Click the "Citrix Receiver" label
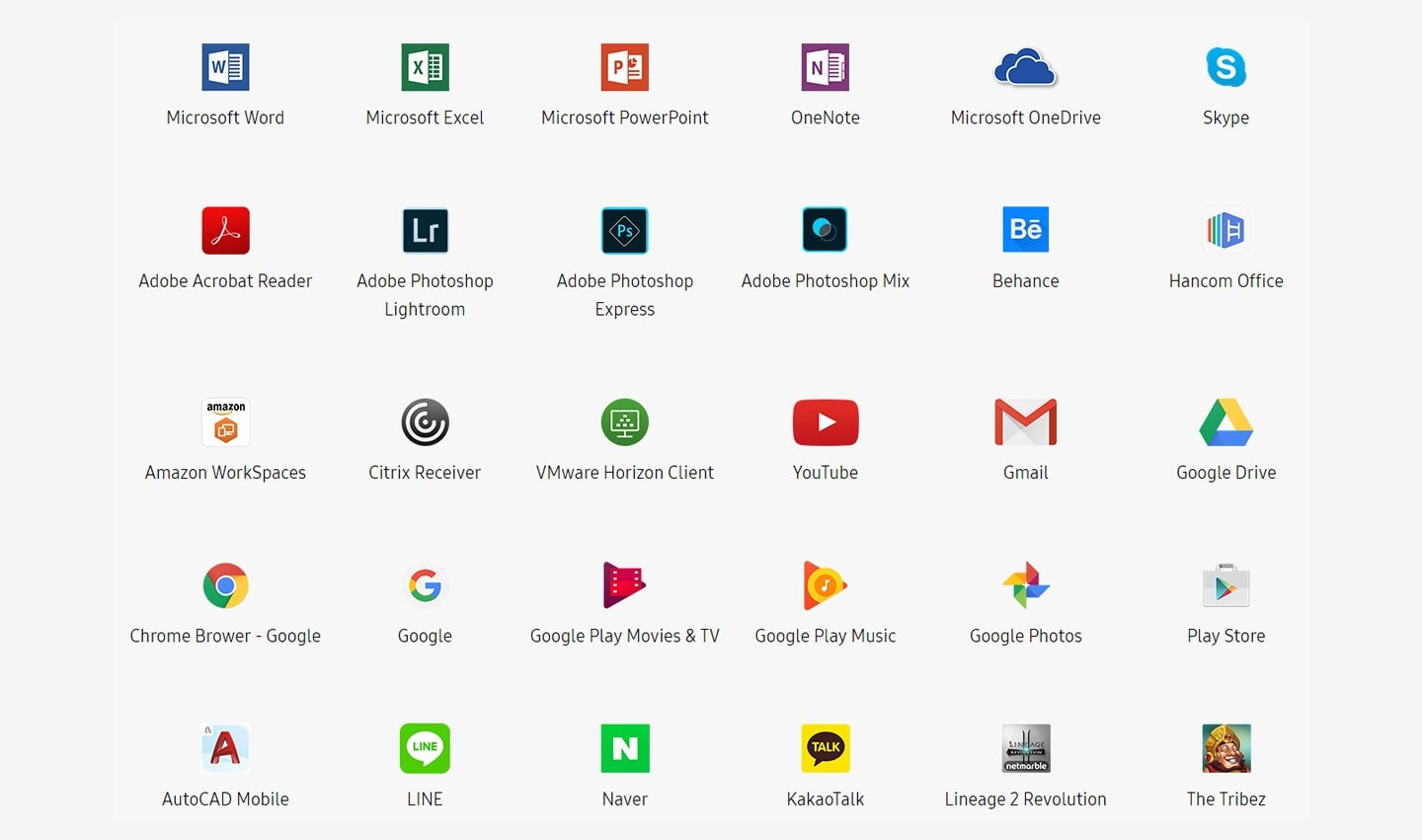 tap(425, 472)
